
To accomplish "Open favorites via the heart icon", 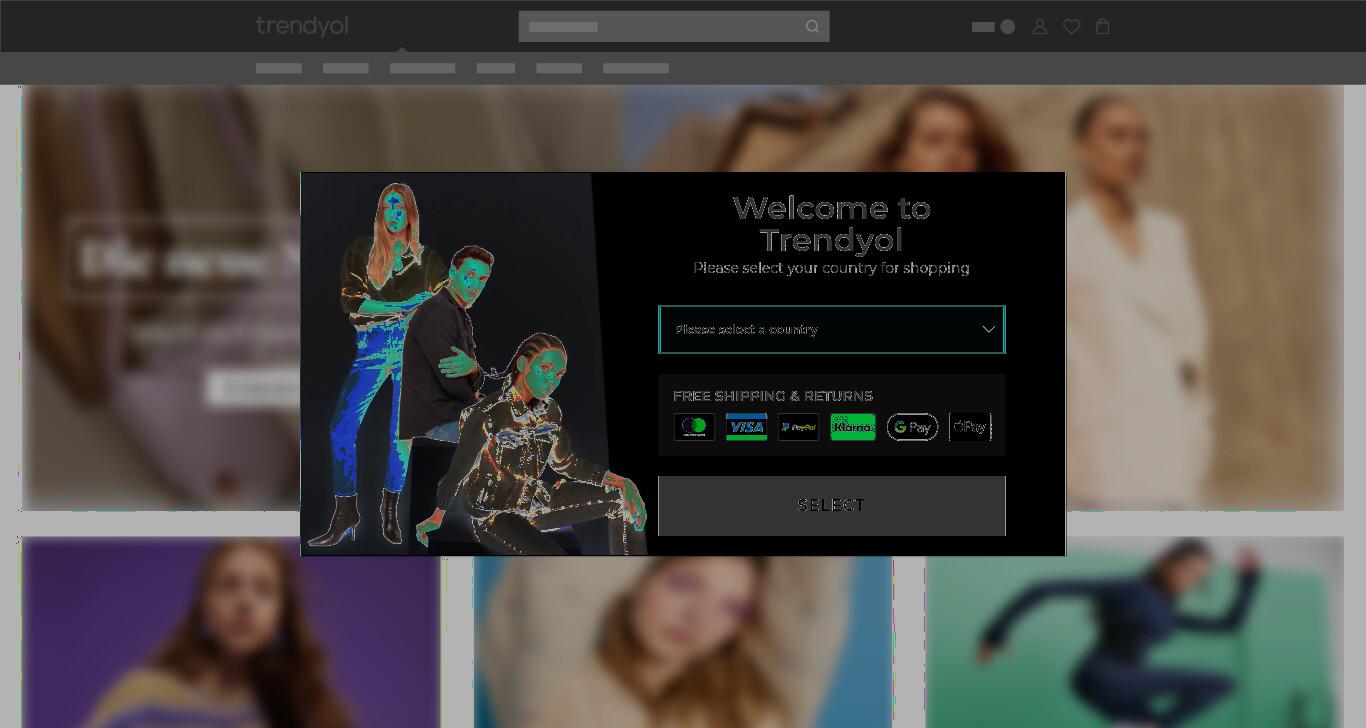I will coord(1072,27).
